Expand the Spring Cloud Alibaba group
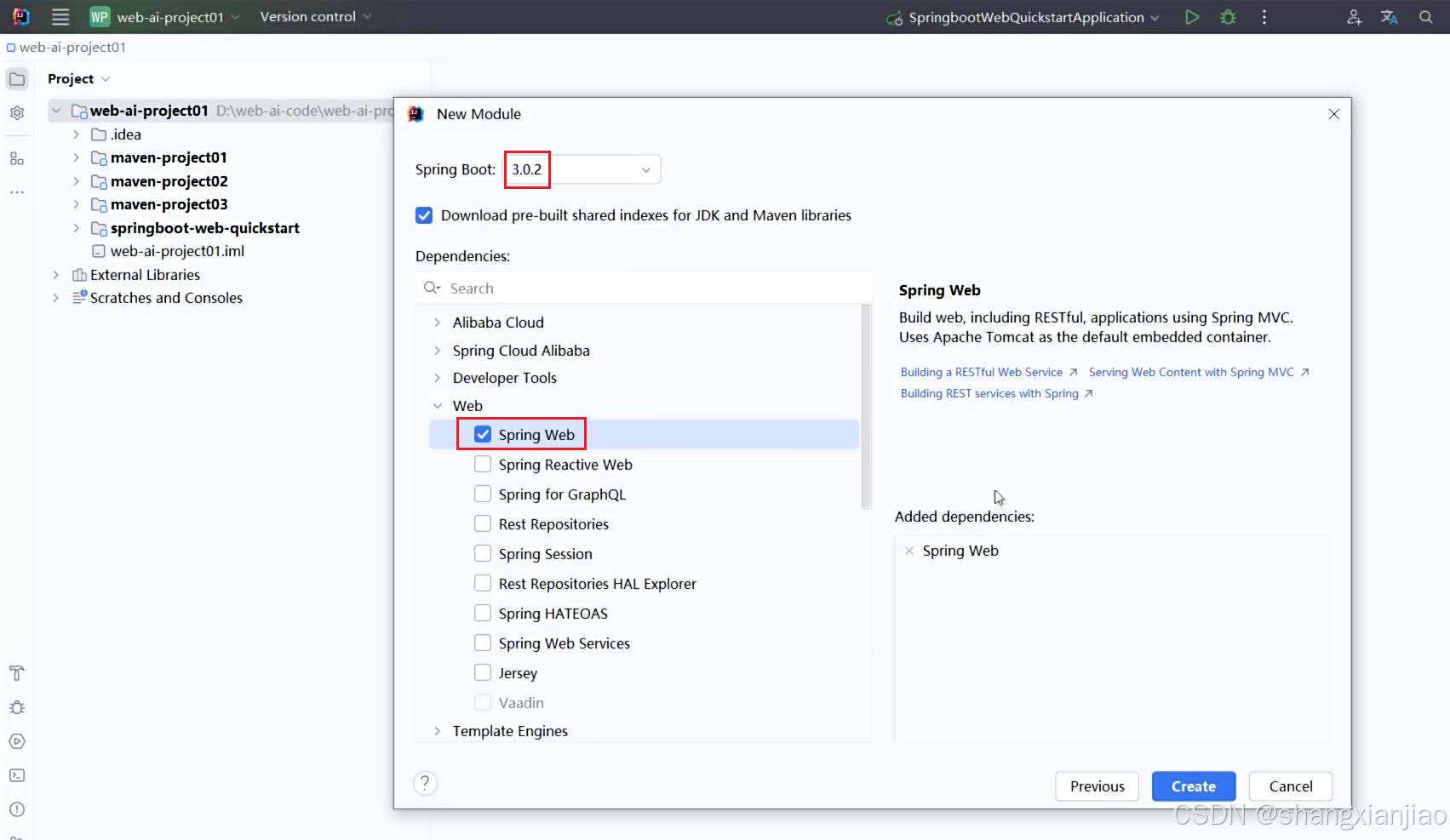Screen dimensions: 1450x840 [438, 351]
